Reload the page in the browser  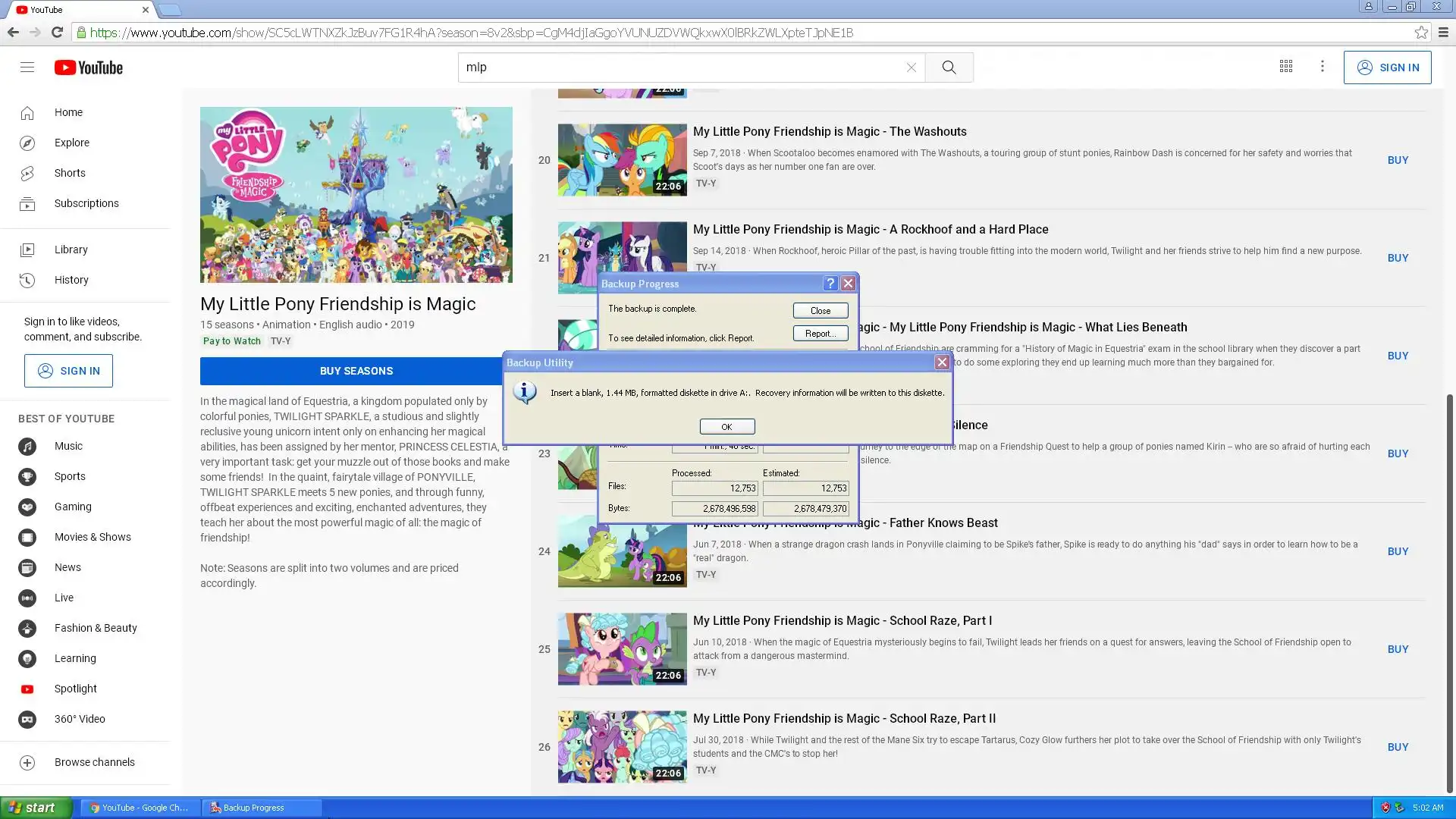[57, 33]
